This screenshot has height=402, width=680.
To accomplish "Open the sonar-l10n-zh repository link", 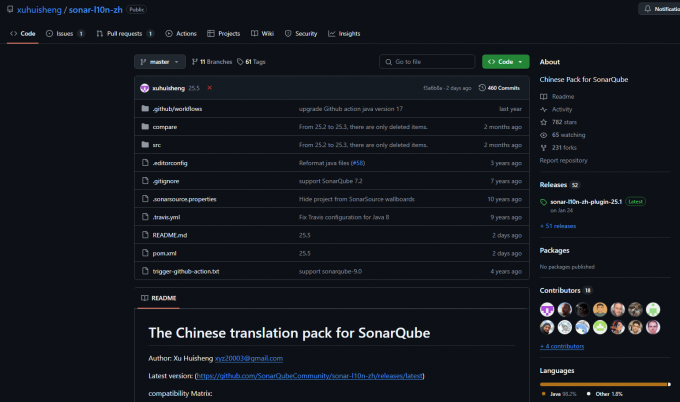I will 95,10.
